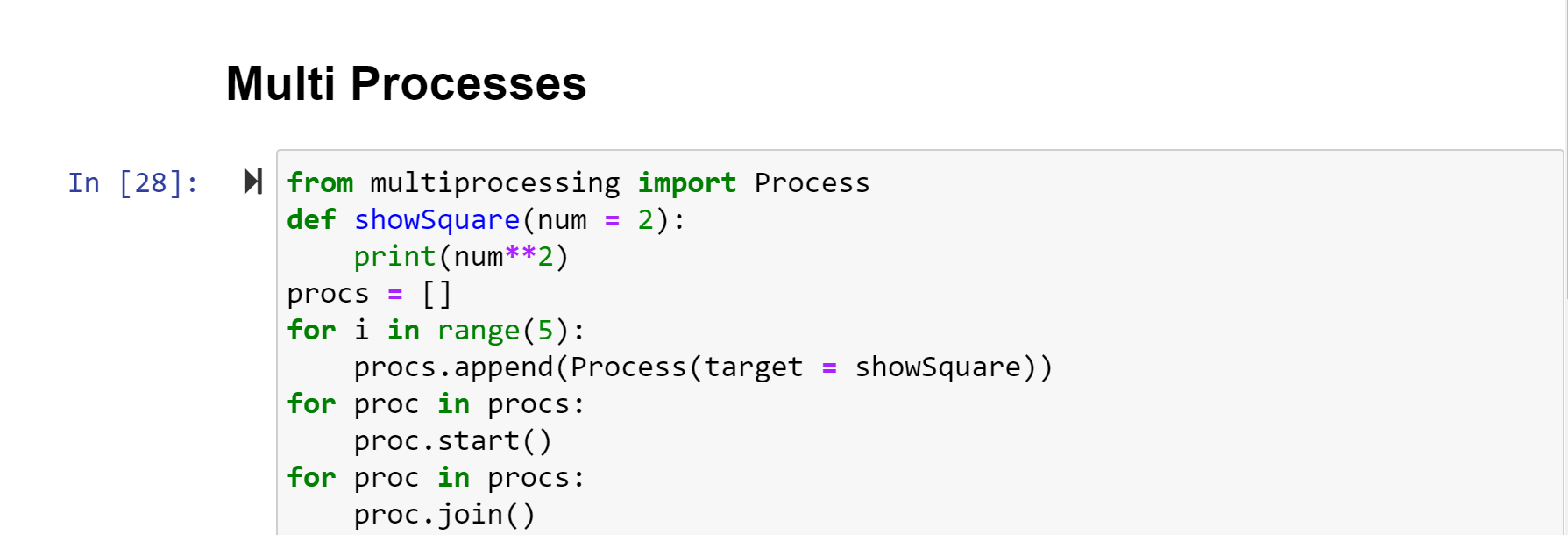Click the first 'for proc in procs' line
Screen dimensions: 1568x535
tap(436, 403)
